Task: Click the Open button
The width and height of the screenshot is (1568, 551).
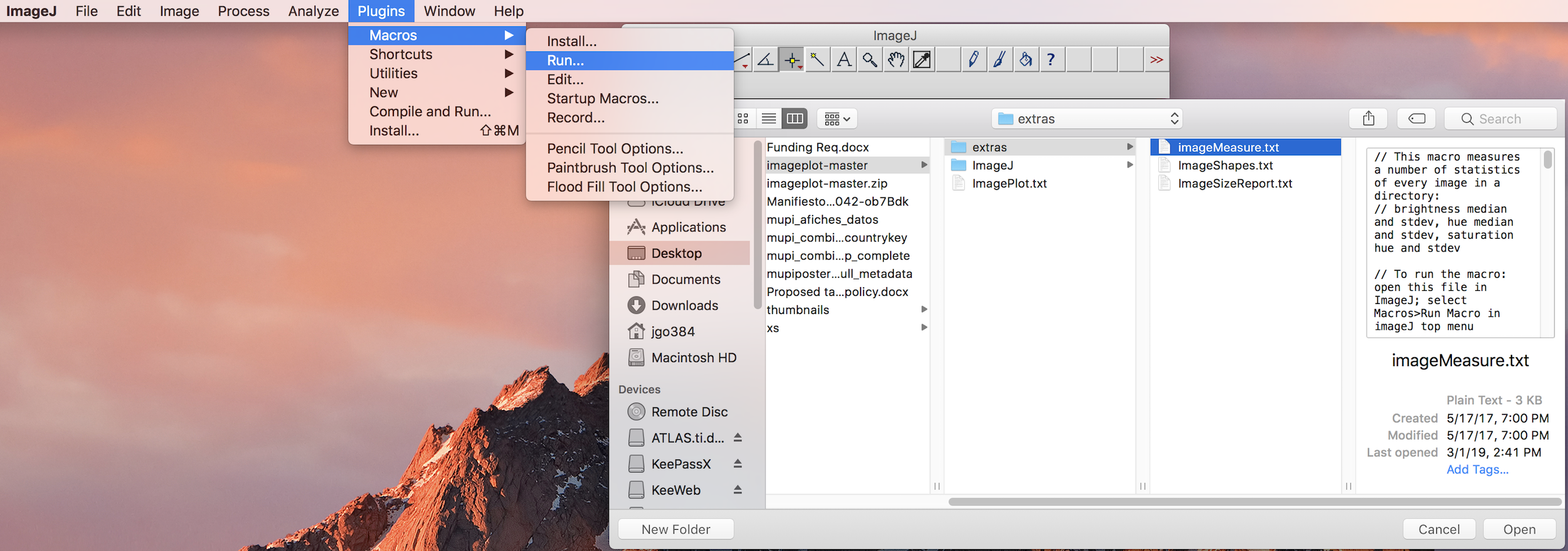Action: pyautogui.click(x=1519, y=529)
